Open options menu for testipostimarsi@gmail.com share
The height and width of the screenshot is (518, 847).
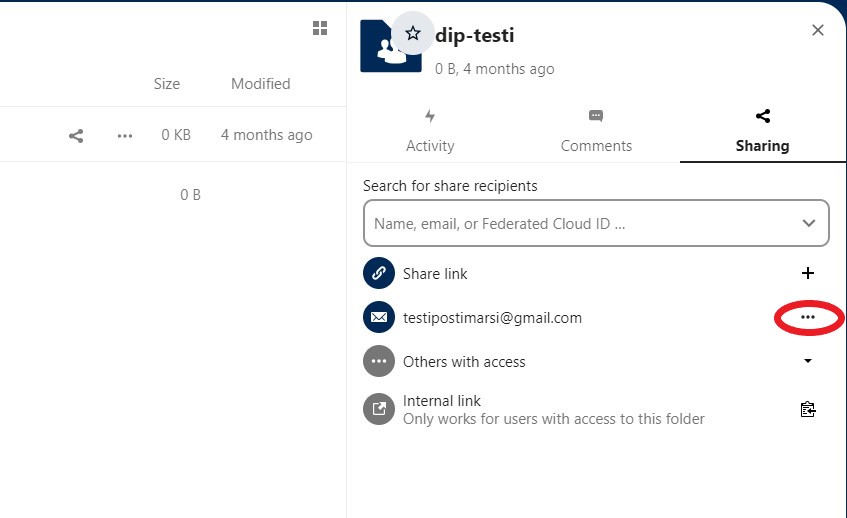coord(808,318)
